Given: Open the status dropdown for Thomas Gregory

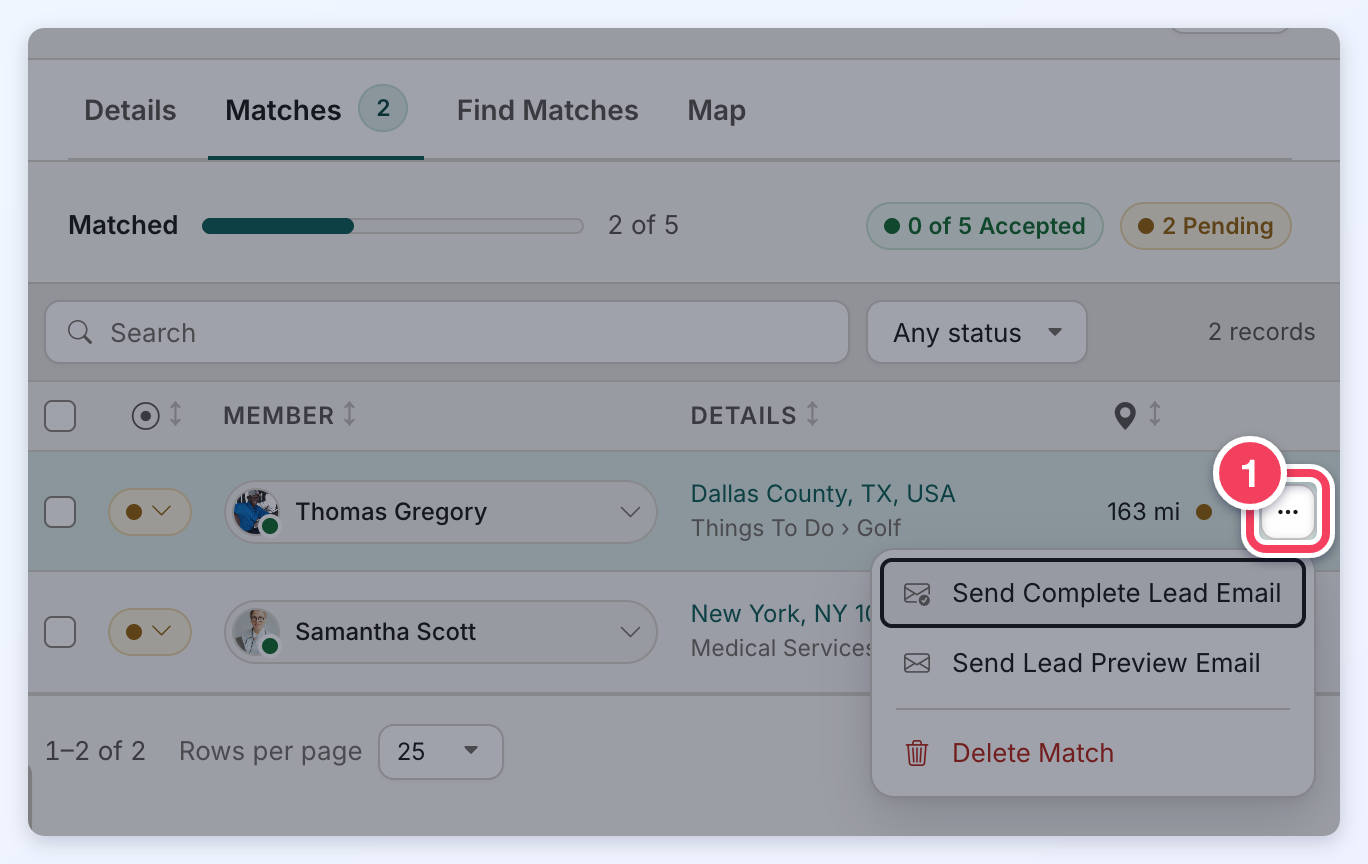Looking at the screenshot, I should pos(150,512).
